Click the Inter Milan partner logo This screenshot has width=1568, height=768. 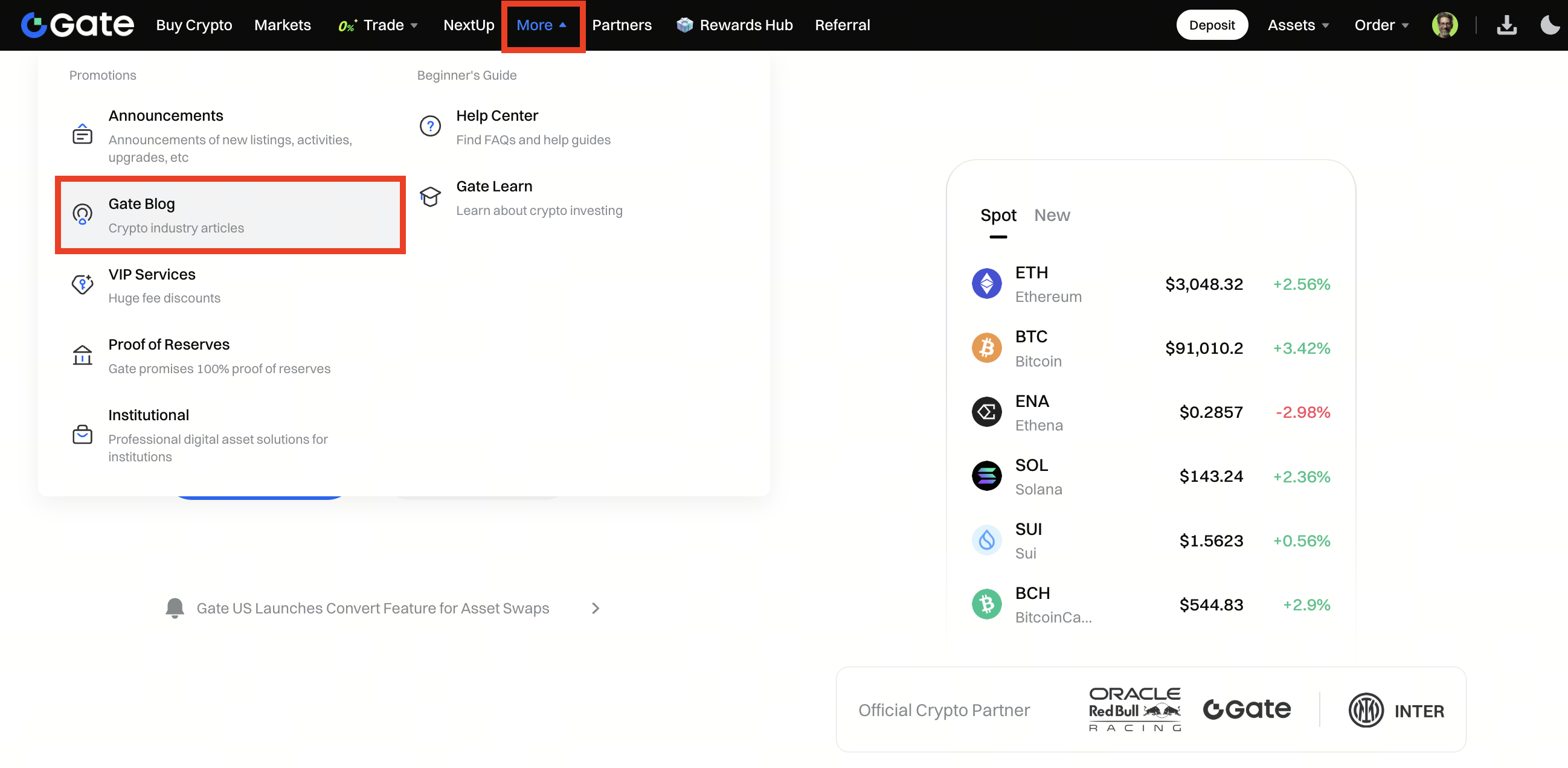(1396, 710)
